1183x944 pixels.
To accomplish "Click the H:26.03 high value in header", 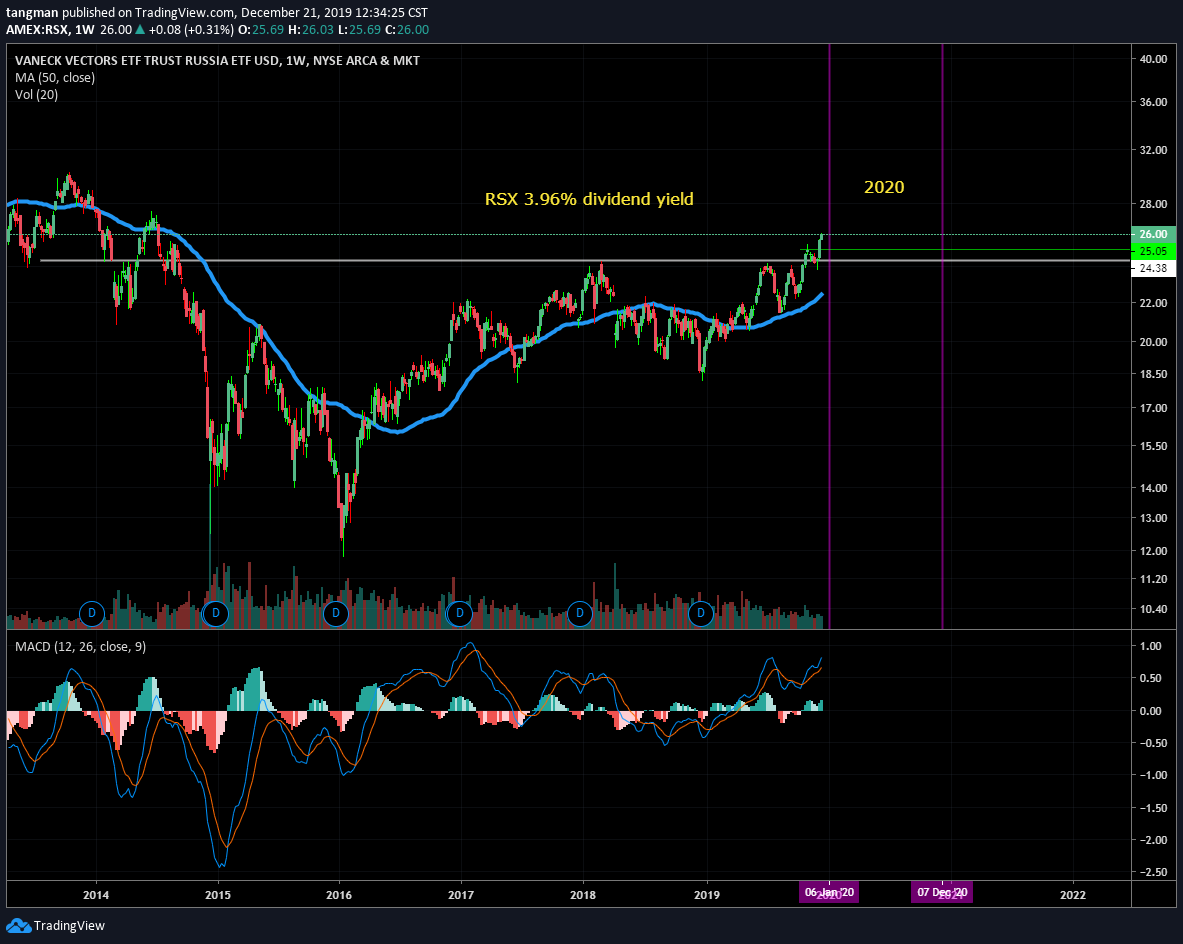I will coord(311,29).
